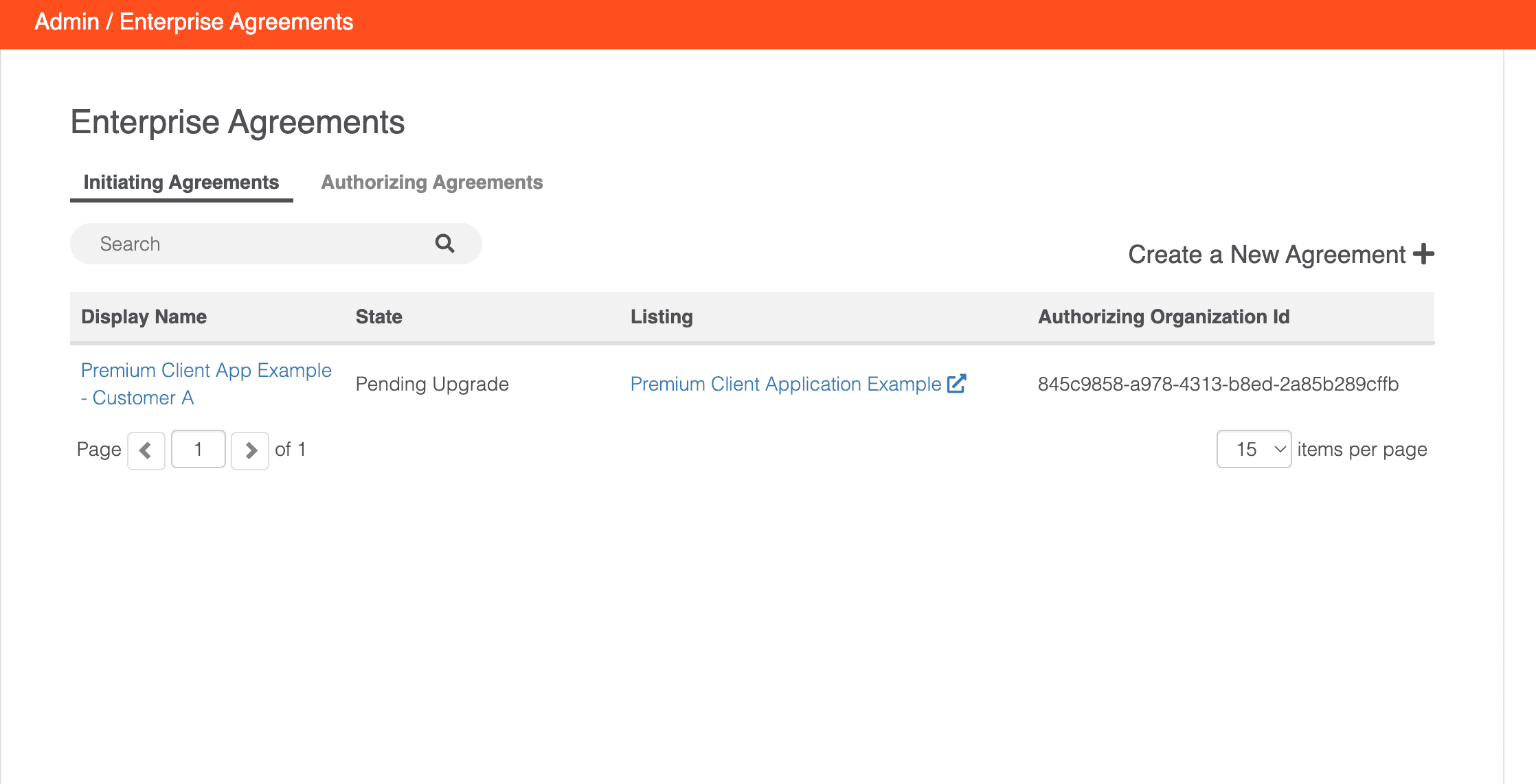The width and height of the screenshot is (1536, 784).
Task: Click the plus icon beside Create a New Agreement
Action: coord(1423,254)
